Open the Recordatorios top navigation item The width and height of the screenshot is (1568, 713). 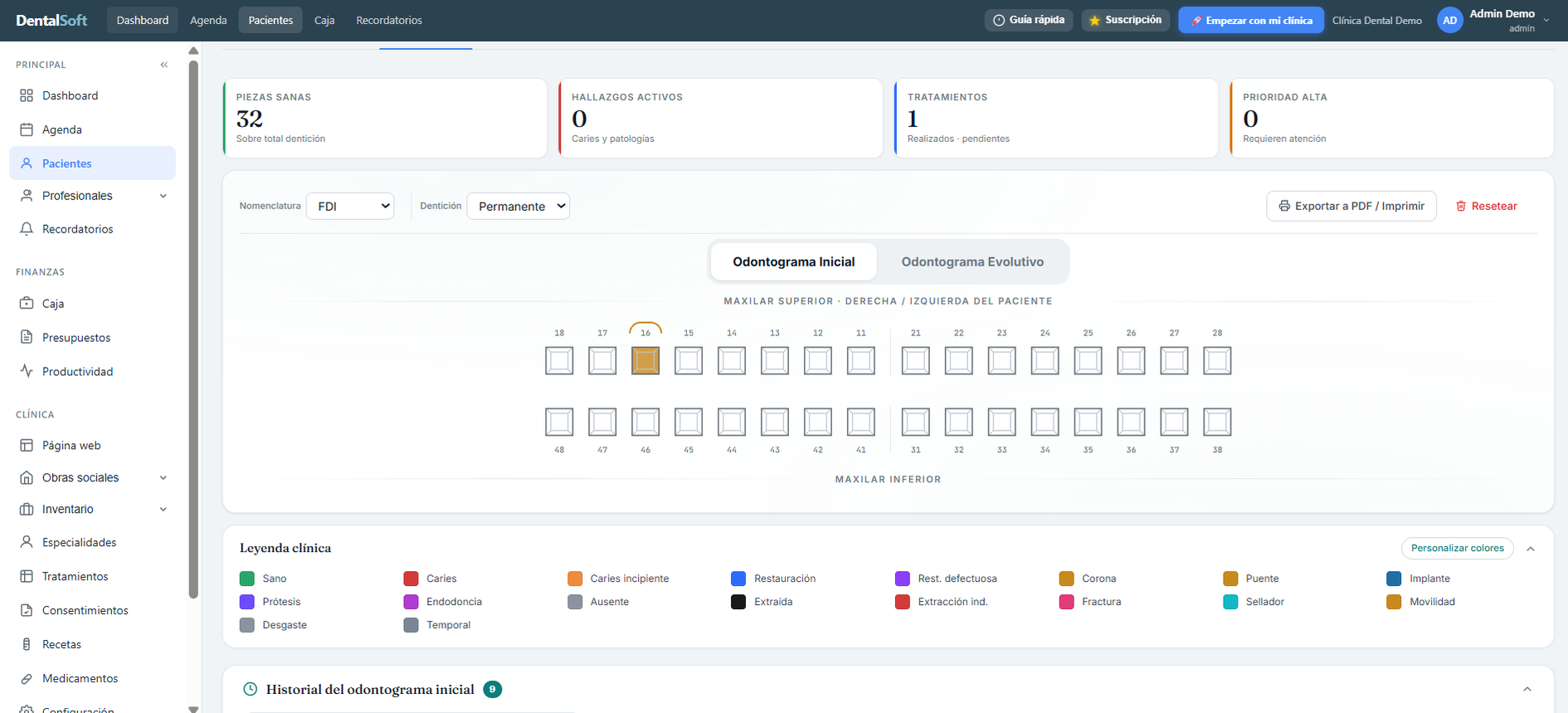pos(389,20)
